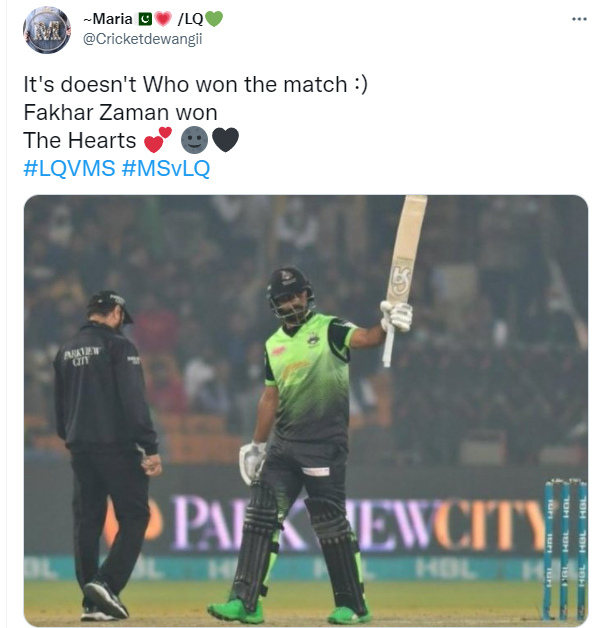Click the black heart emoji
This screenshot has width=595, height=628.
[225, 140]
